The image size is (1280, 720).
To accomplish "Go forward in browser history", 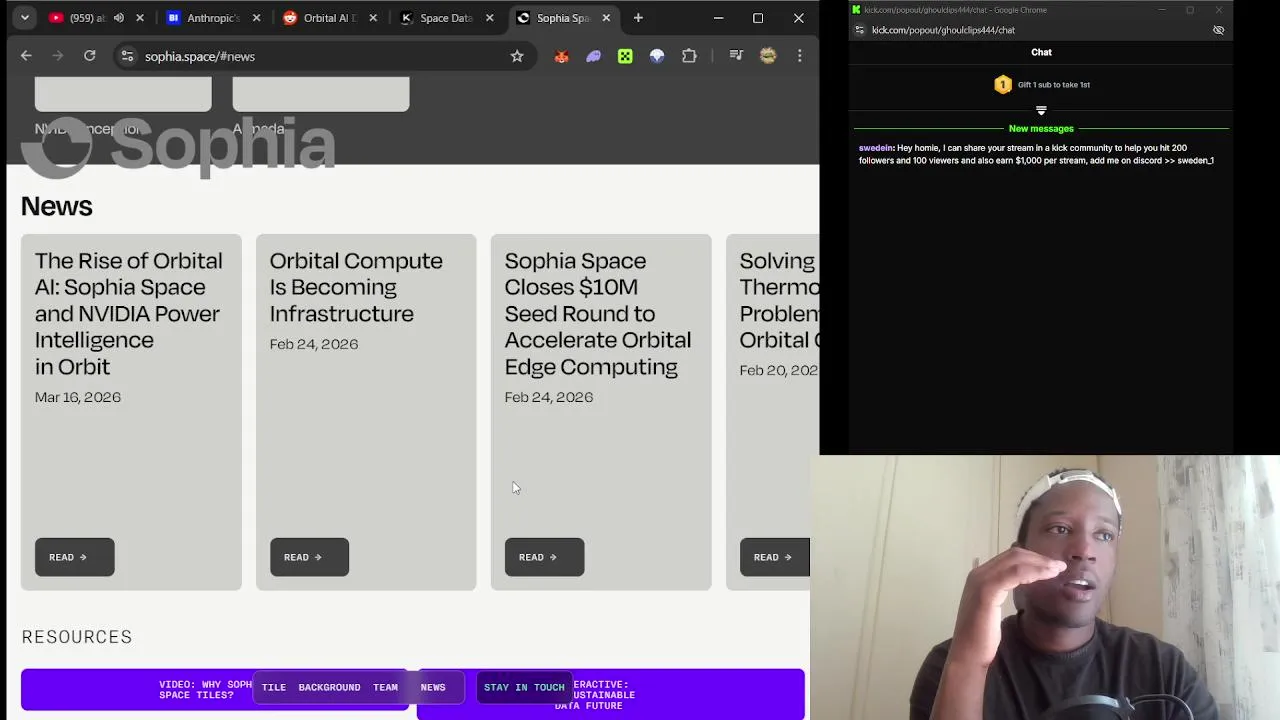I will [x=58, y=56].
